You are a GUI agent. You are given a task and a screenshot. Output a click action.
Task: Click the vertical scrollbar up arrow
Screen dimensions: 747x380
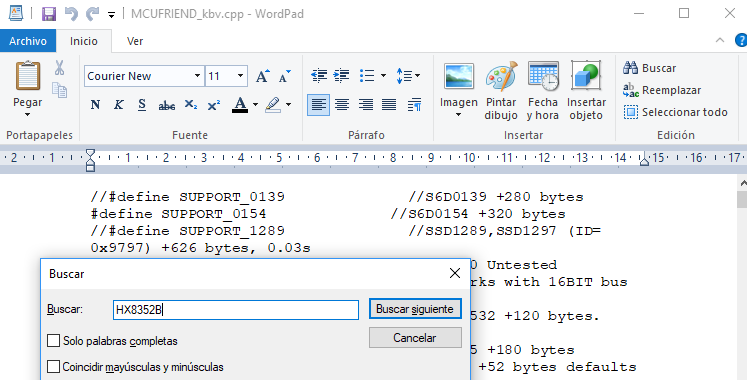tap(742, 183)
